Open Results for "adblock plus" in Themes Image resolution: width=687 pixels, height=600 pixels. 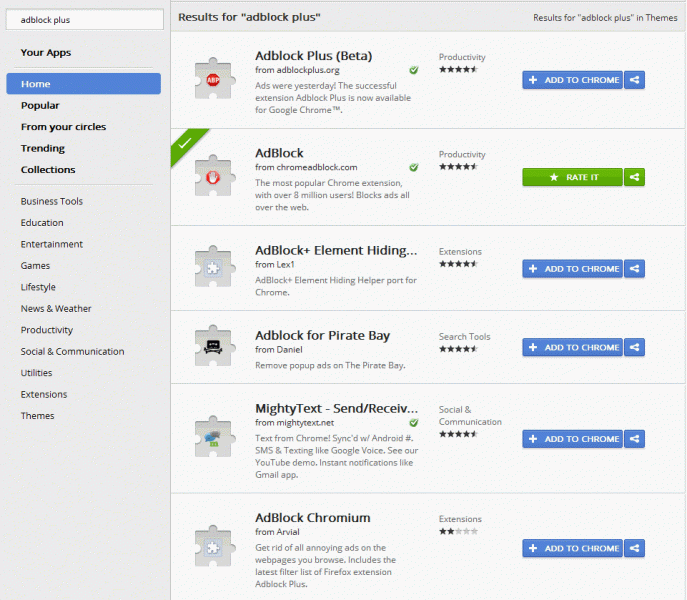[605, 18]
